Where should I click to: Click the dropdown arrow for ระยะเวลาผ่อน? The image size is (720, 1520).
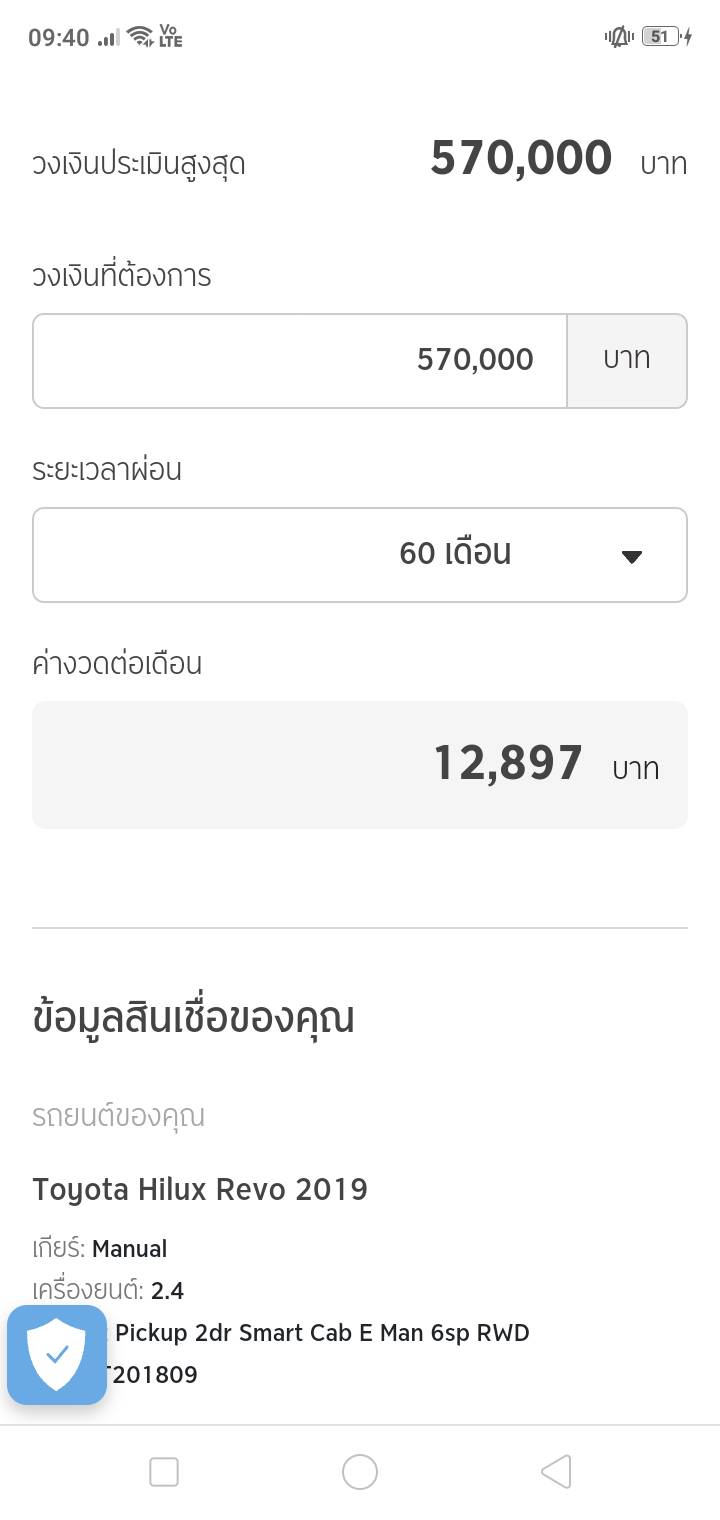point(631,557)
